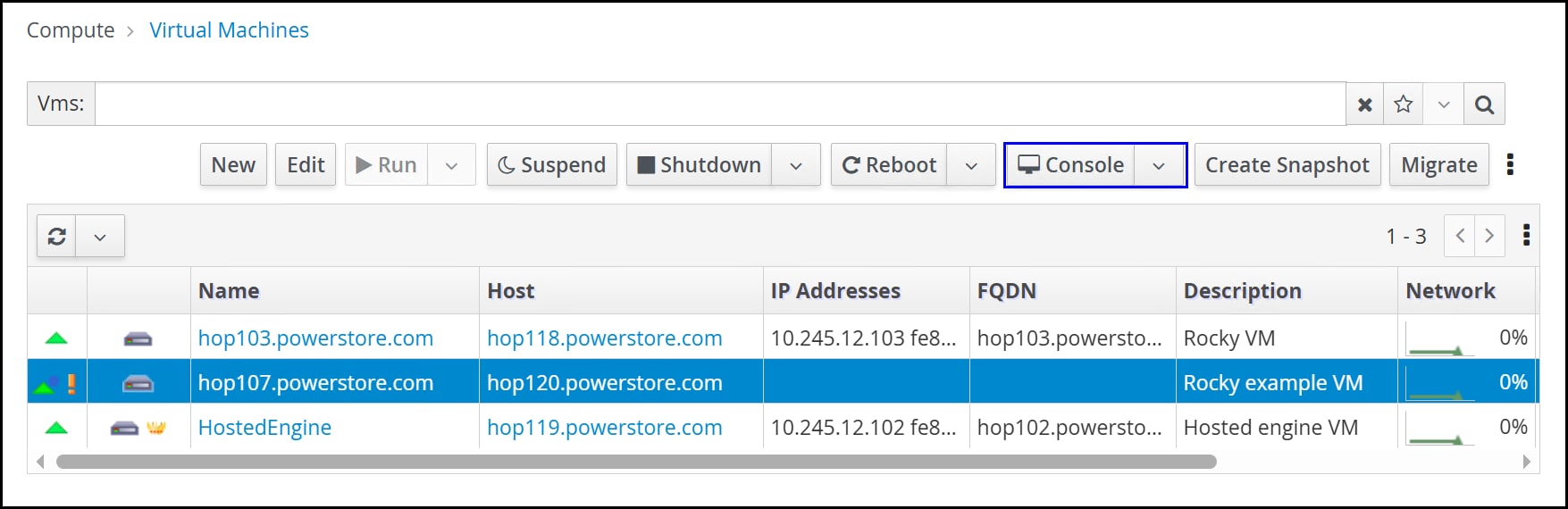
Task: Click the scrollbar right arrow
Action: (x=1526, y=462)
